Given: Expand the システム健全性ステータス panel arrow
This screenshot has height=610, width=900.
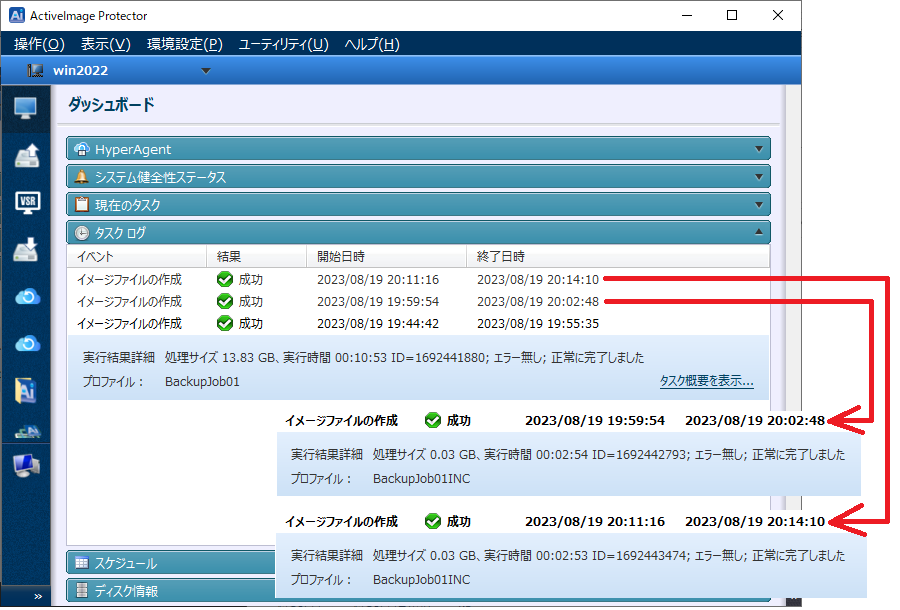Looking at the screenshot, I should (759, 177).
